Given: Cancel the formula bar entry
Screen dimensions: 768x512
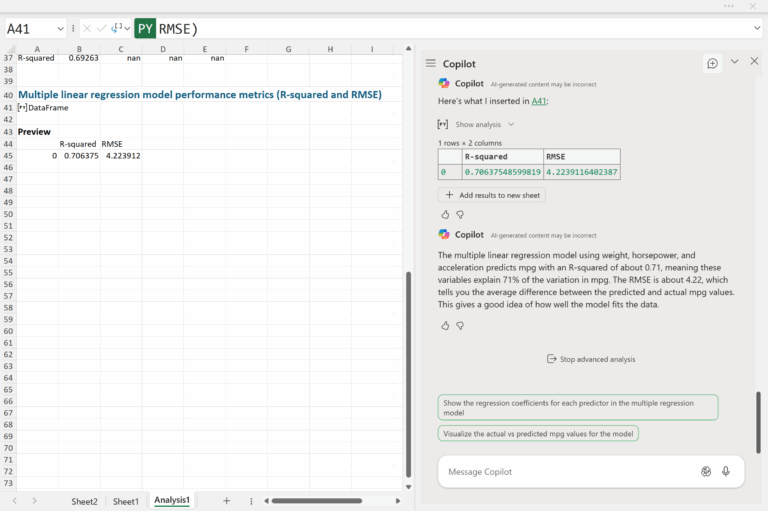Looking at the screenshot, I should [x=86, y=29].
